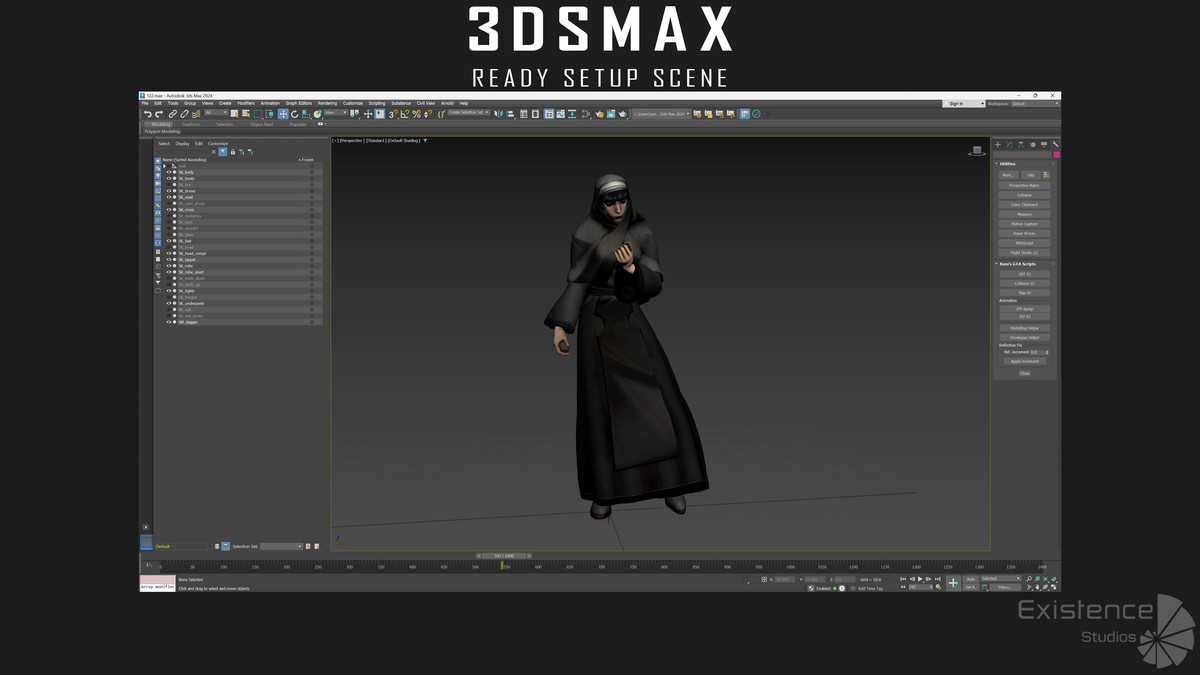Click the Perspective Match utility button
Image resolution: width=1200 pixels, height=675 pixels.
[x=1024, y=185]
